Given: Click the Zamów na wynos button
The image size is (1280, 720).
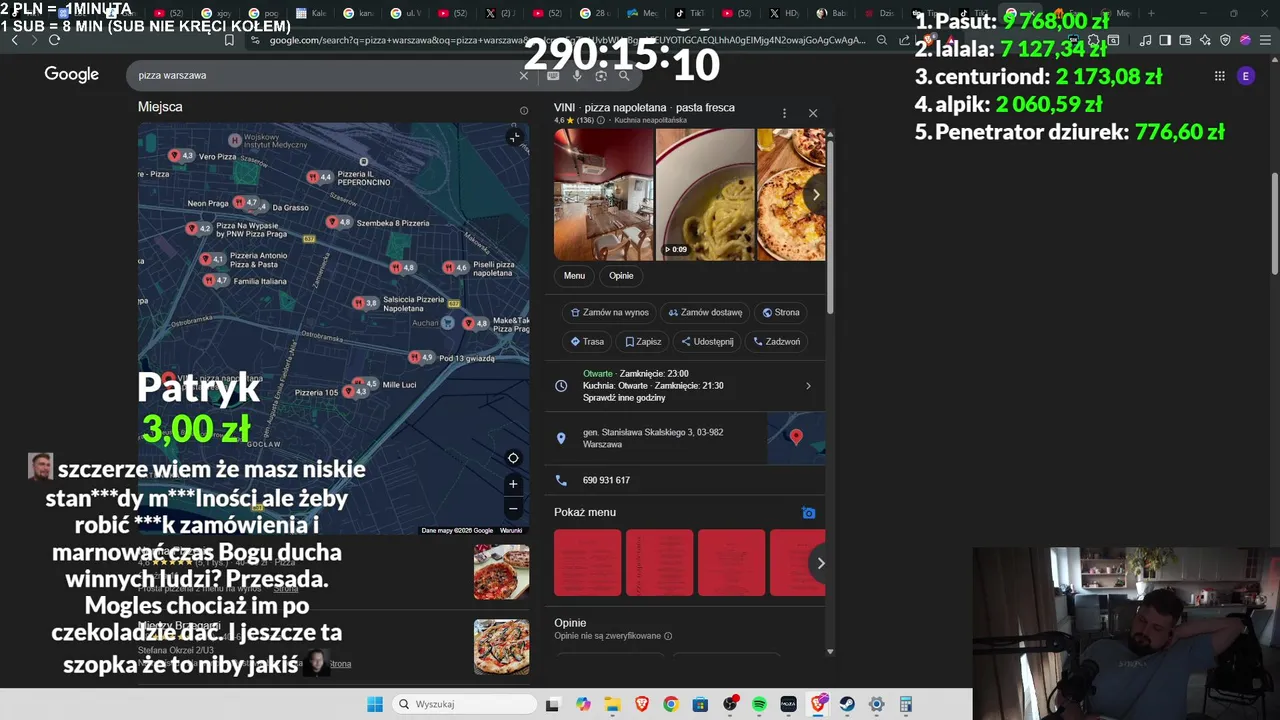Looking at the screenshot, I should coord(609,312).
